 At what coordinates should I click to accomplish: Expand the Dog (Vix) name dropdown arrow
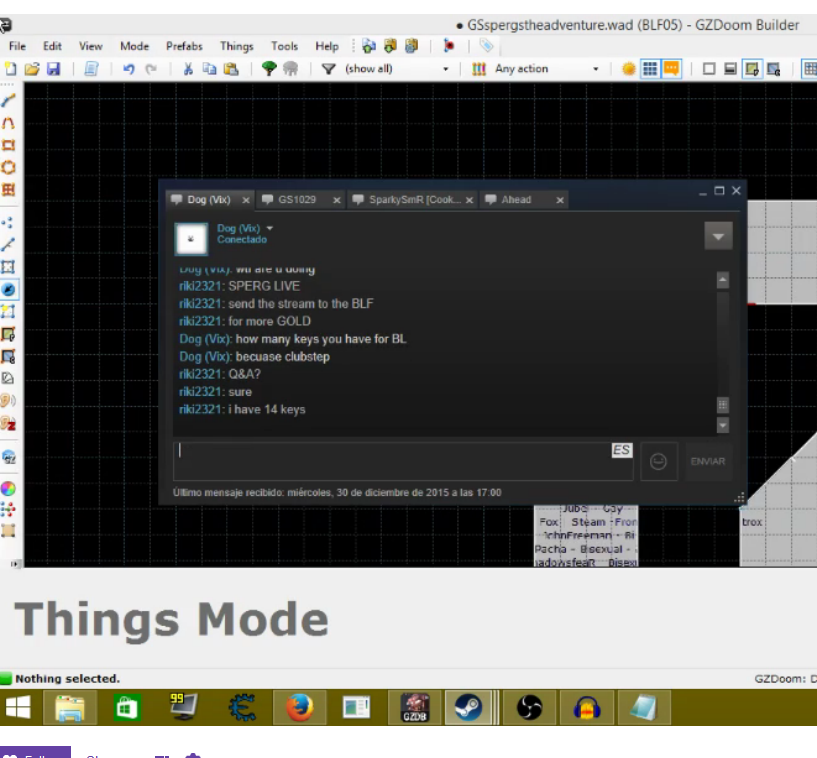click(269, 228)
